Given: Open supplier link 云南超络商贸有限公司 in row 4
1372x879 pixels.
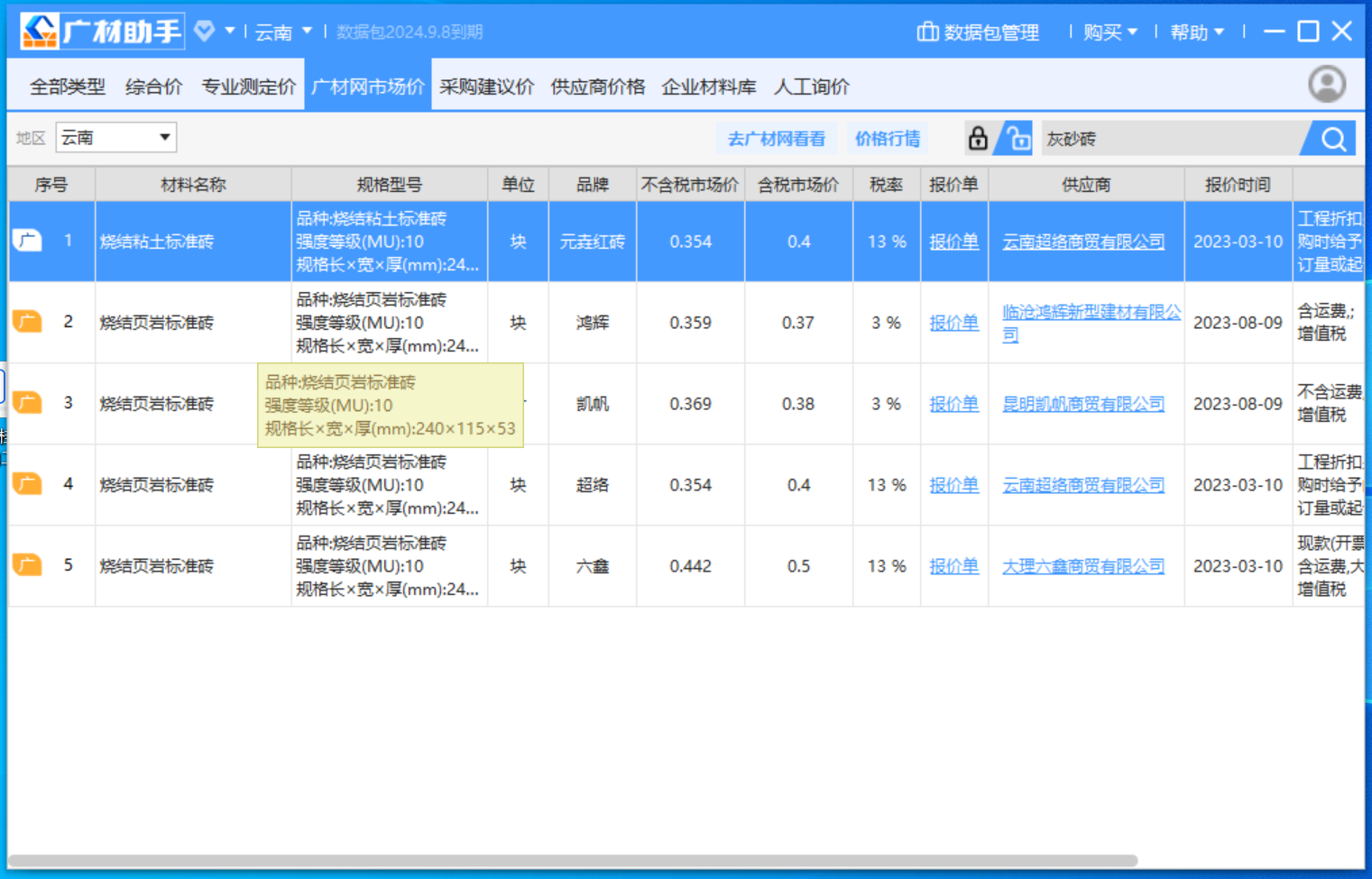Looking at the screenshot, I should click(x=1083, y=485).
